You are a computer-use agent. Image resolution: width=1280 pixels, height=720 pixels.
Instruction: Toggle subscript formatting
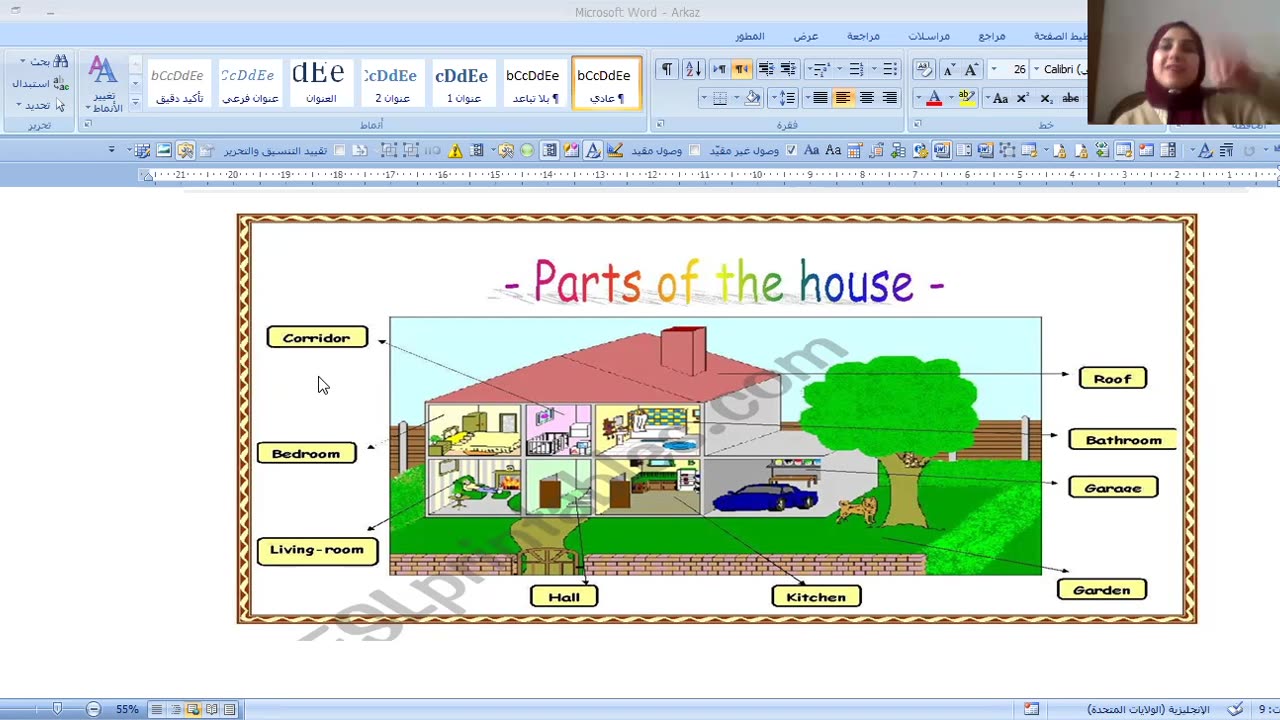tap(1046, 98)
